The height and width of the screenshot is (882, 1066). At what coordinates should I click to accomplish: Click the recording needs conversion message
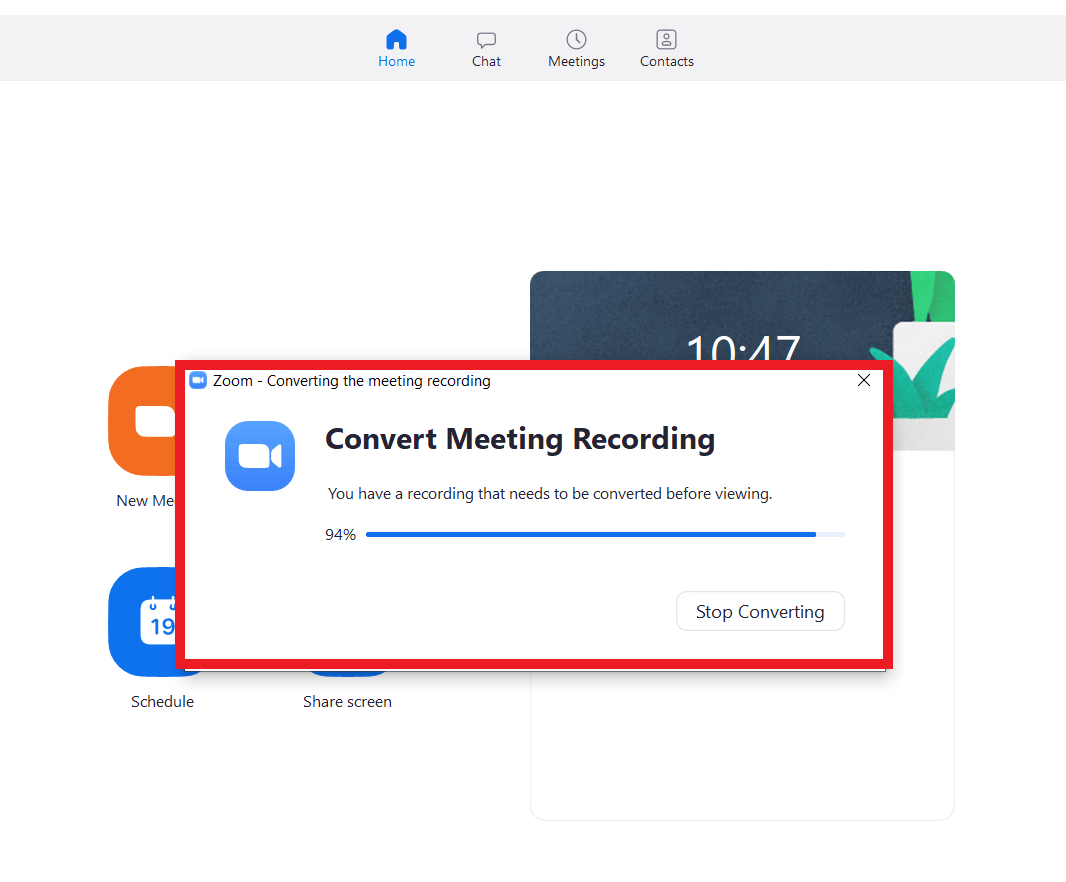pos(550,494)
